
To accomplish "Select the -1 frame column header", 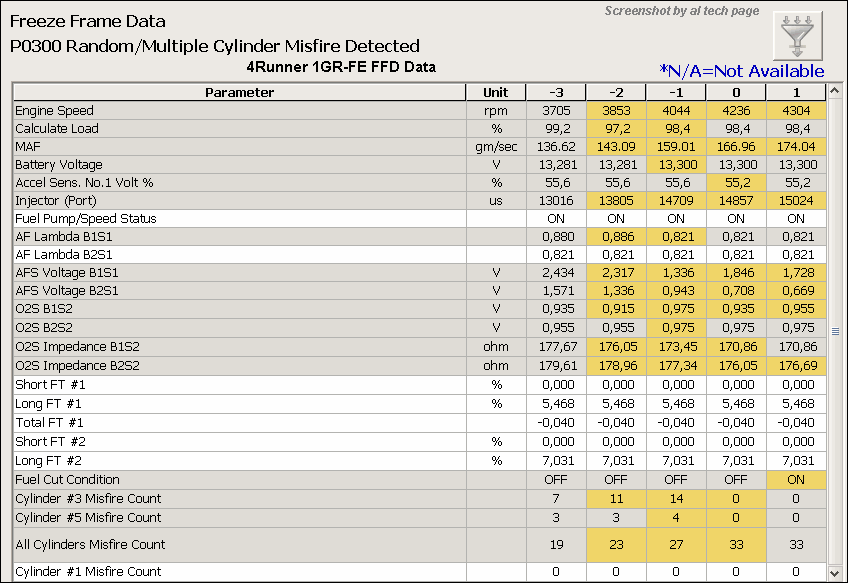I will tap(676, 93).
